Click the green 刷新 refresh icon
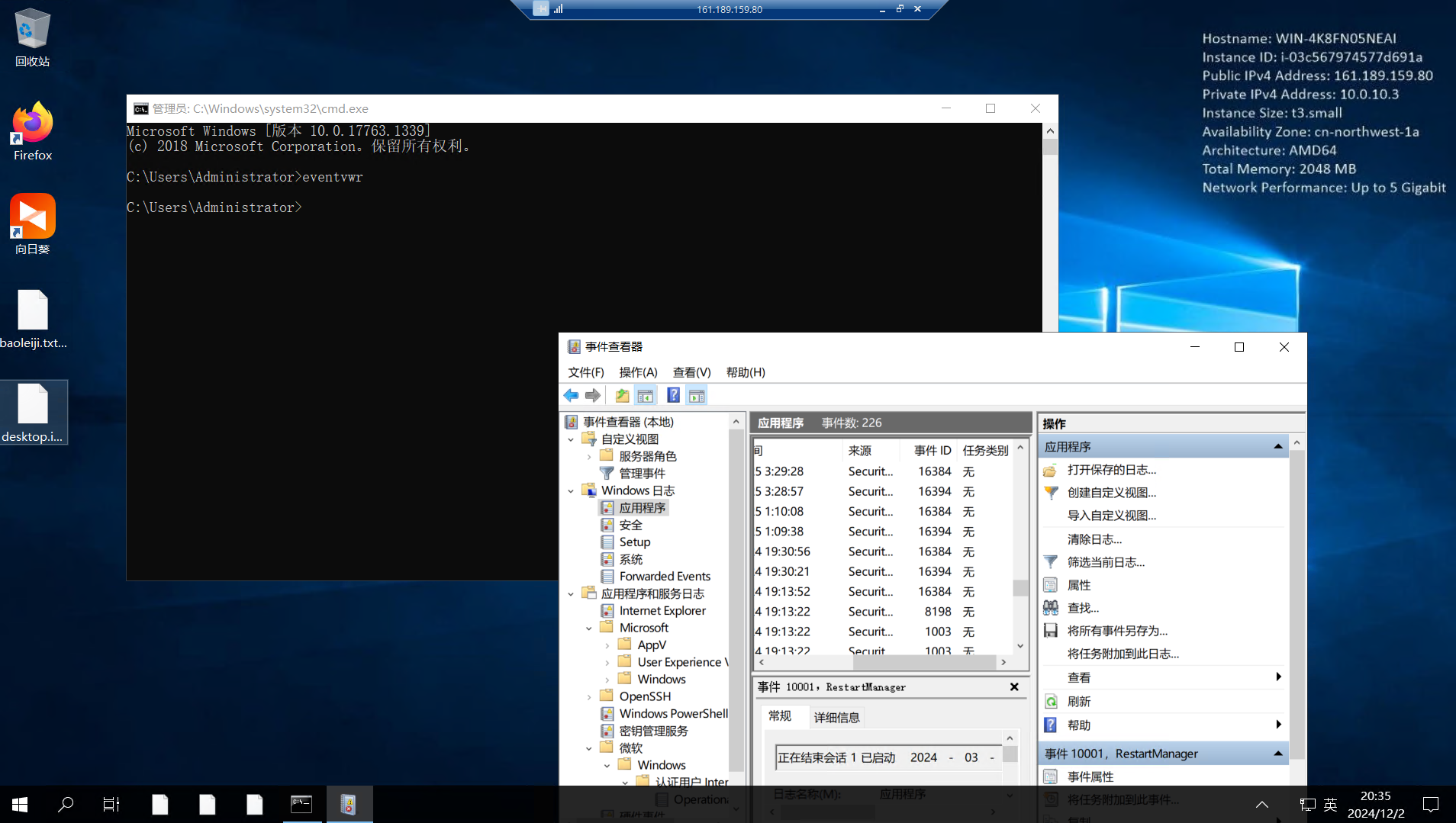The image size is (1456, 823). pos(1051,702)
